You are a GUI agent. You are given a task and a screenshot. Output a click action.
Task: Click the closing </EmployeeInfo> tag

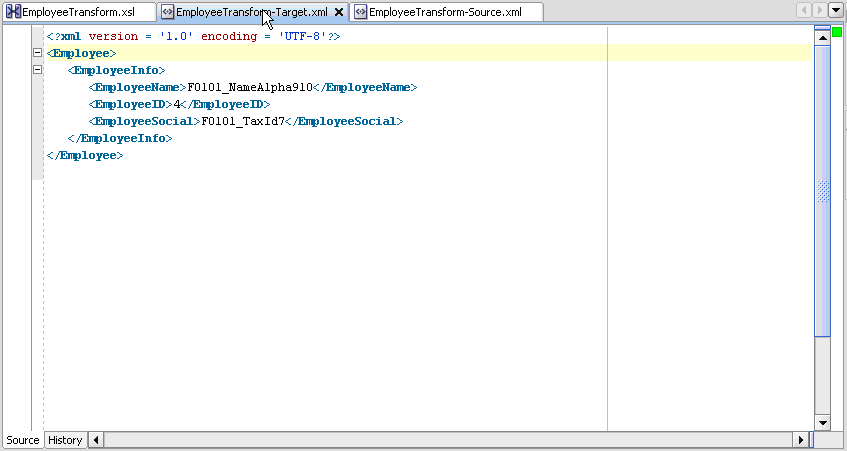pyautogui.click(x=120, y=138)
